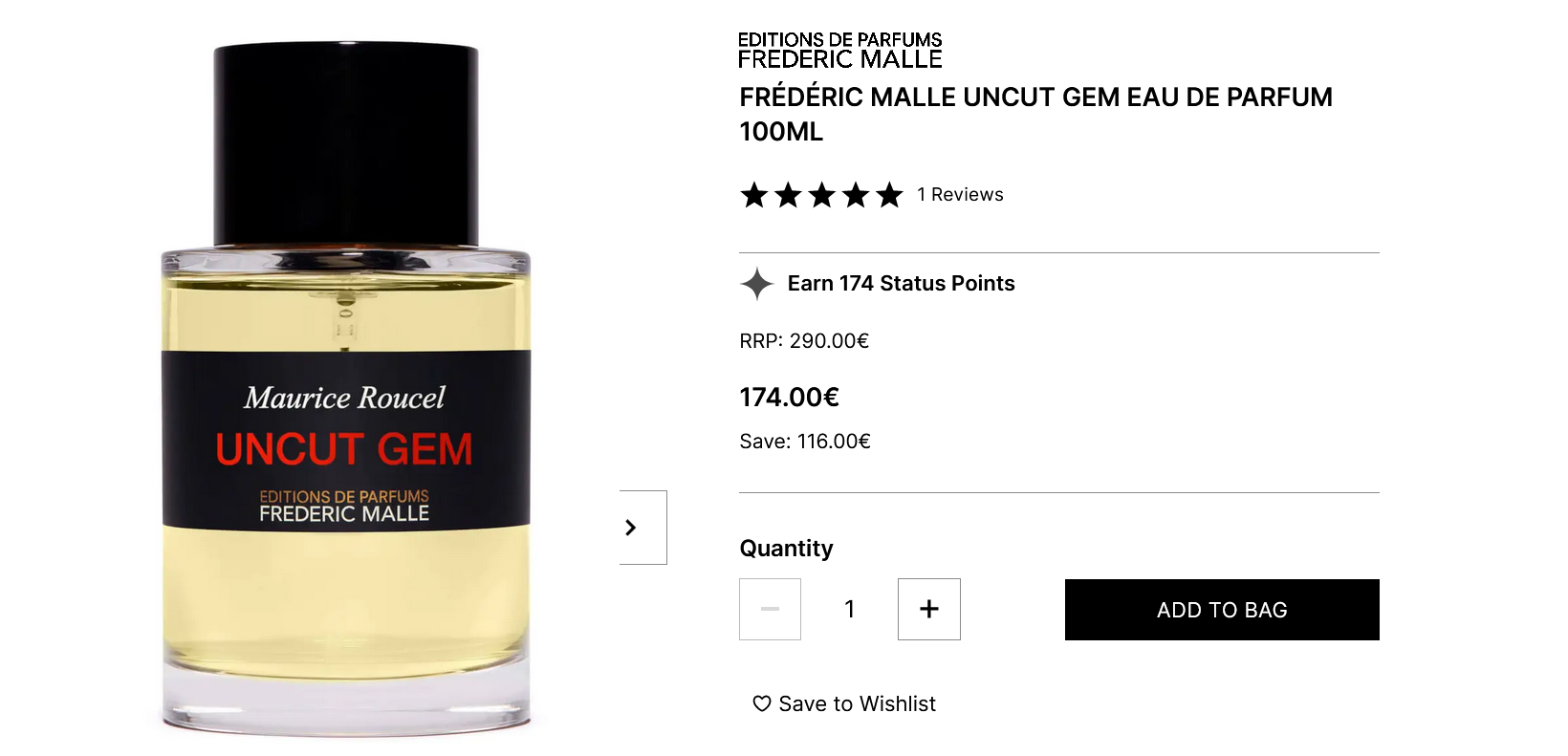Open the Editions de Parfums Frederic Malle logo
The height and width of the screenshot is (756, 1568).
coord(840,50)
